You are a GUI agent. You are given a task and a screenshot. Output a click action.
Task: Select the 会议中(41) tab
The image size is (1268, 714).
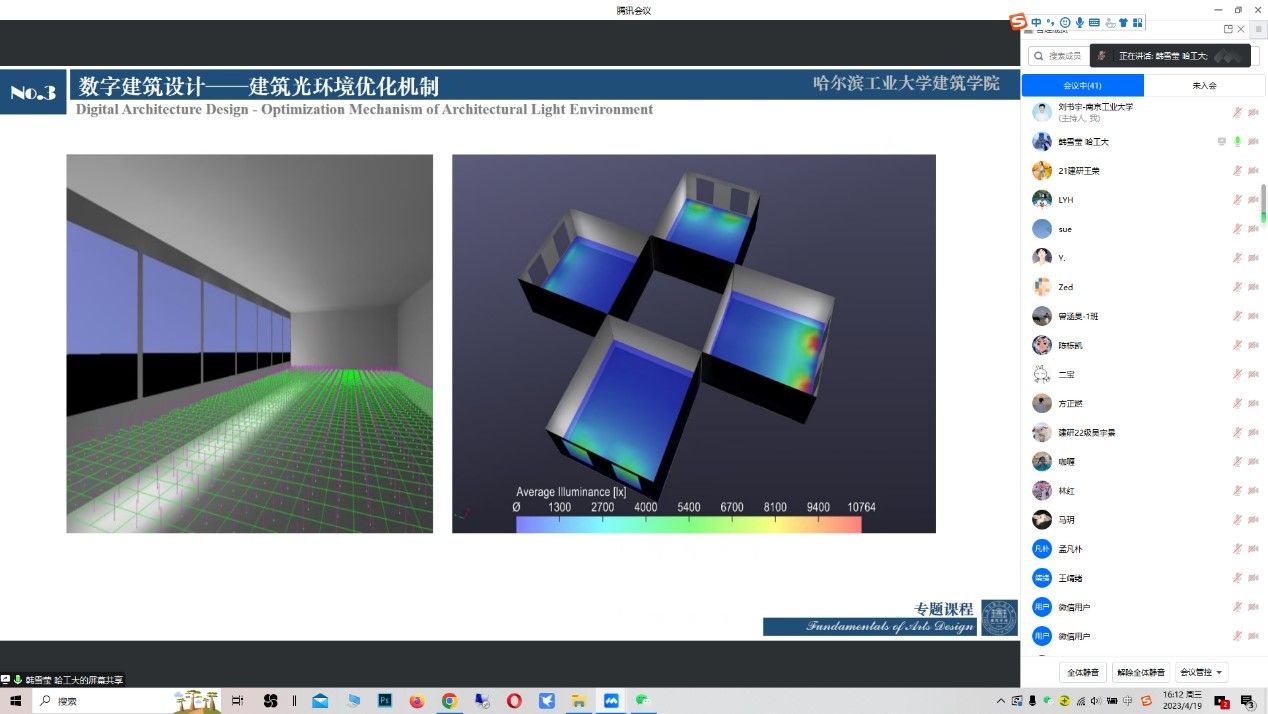coord(1082,86)
